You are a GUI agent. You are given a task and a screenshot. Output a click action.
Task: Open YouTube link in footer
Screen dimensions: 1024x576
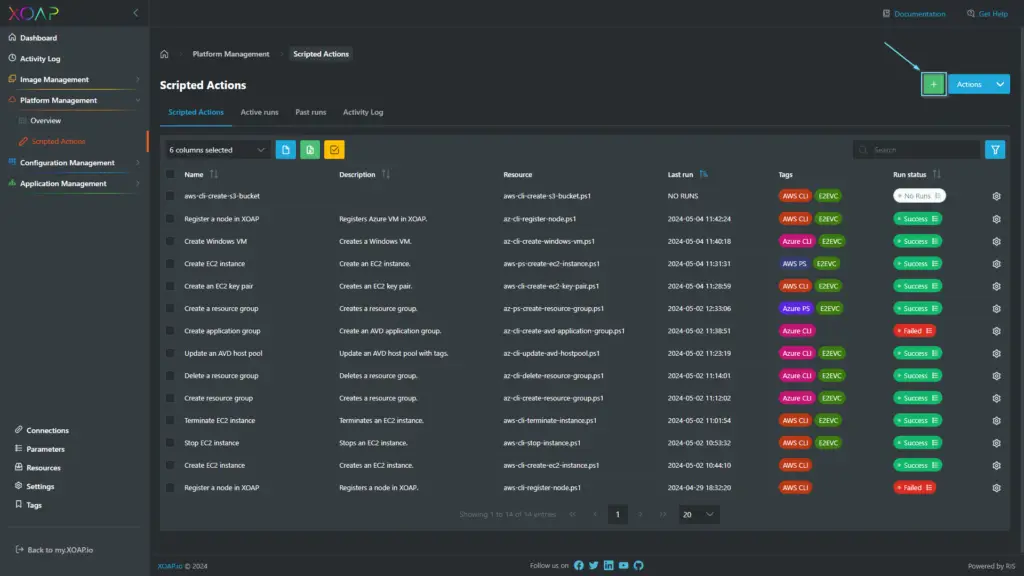624,566
